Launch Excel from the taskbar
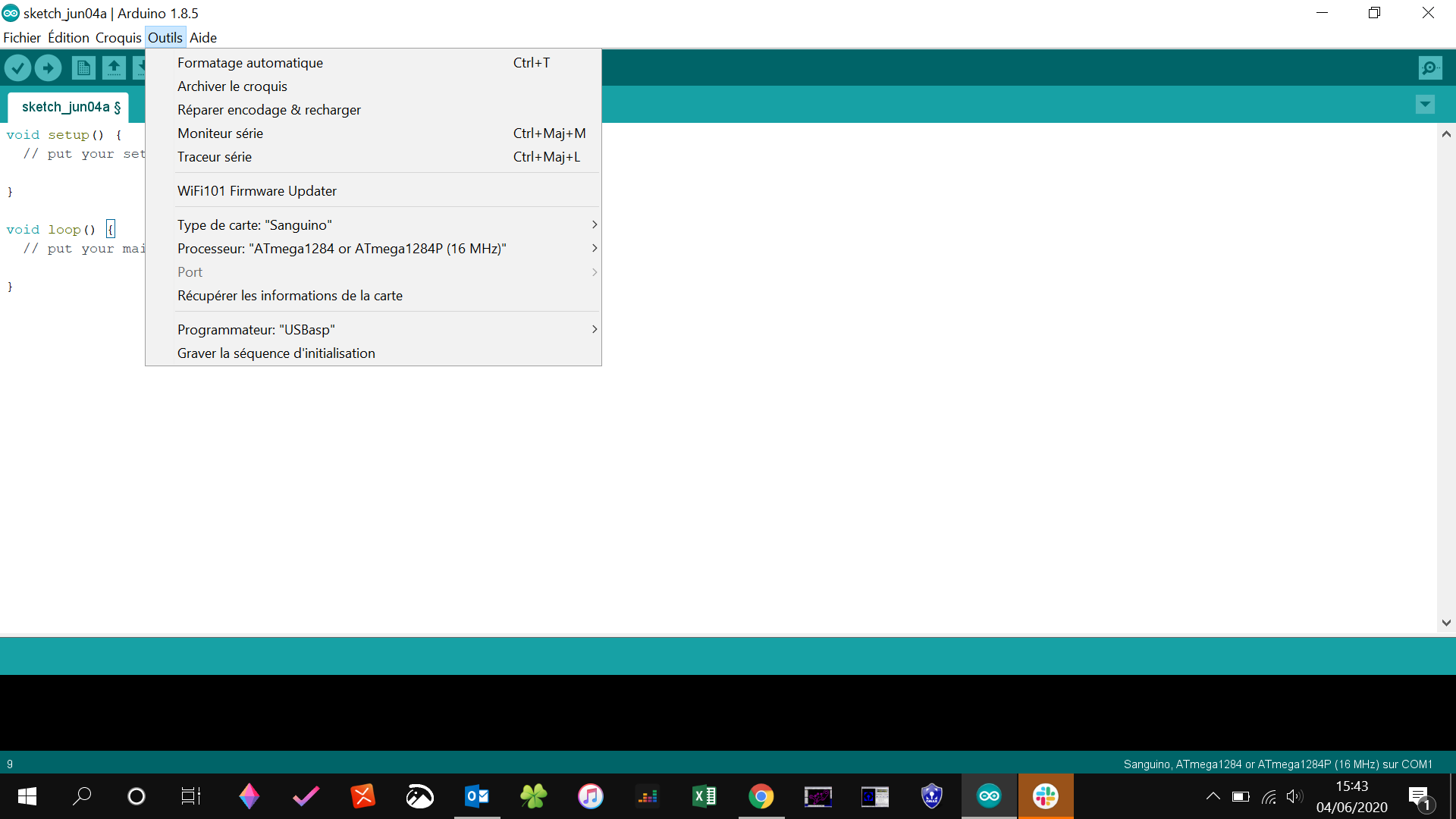Screen dimensions: 1456x819 (704, 796)
